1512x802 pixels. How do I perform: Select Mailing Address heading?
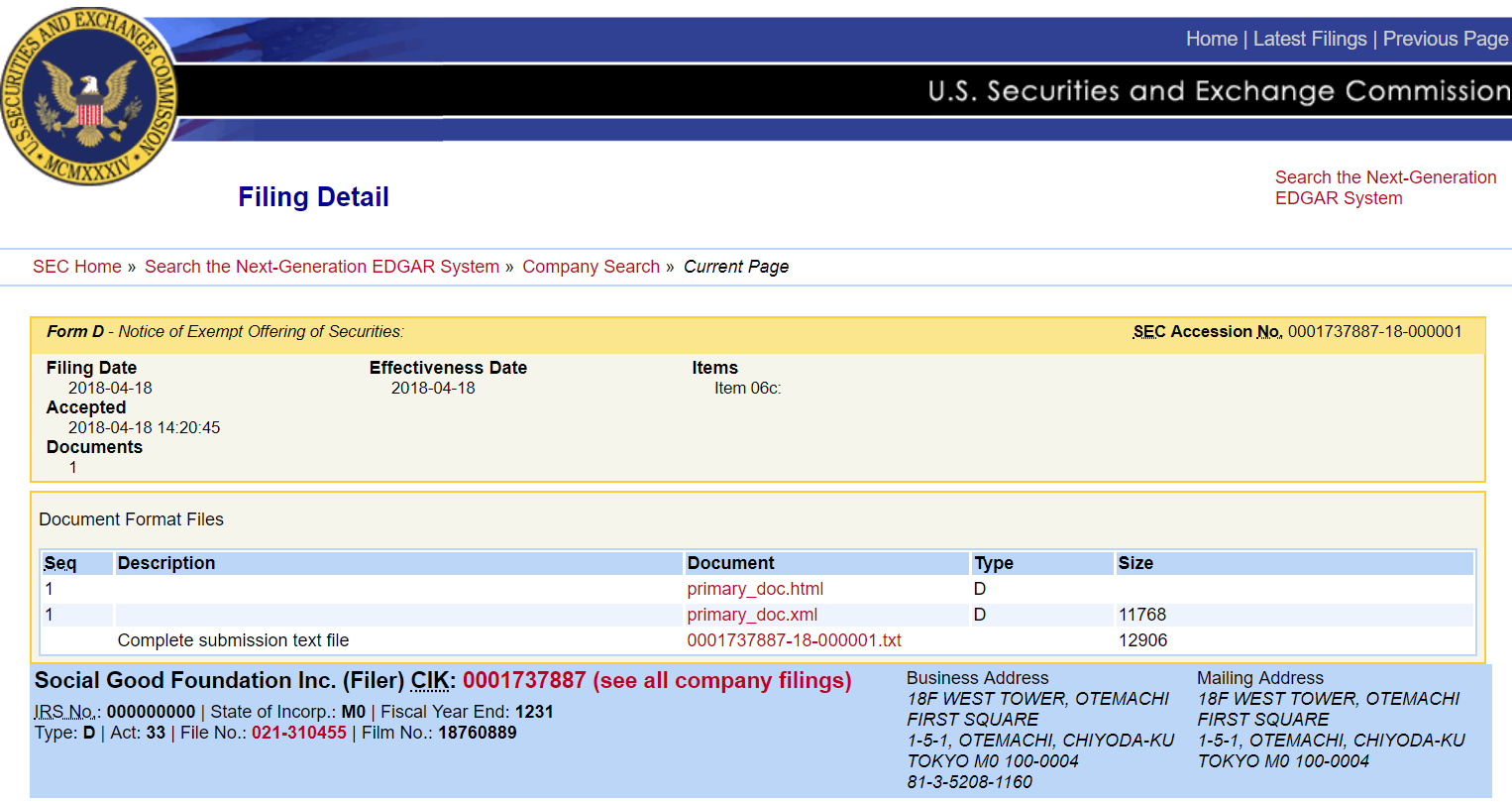(x=1259, y=678)
